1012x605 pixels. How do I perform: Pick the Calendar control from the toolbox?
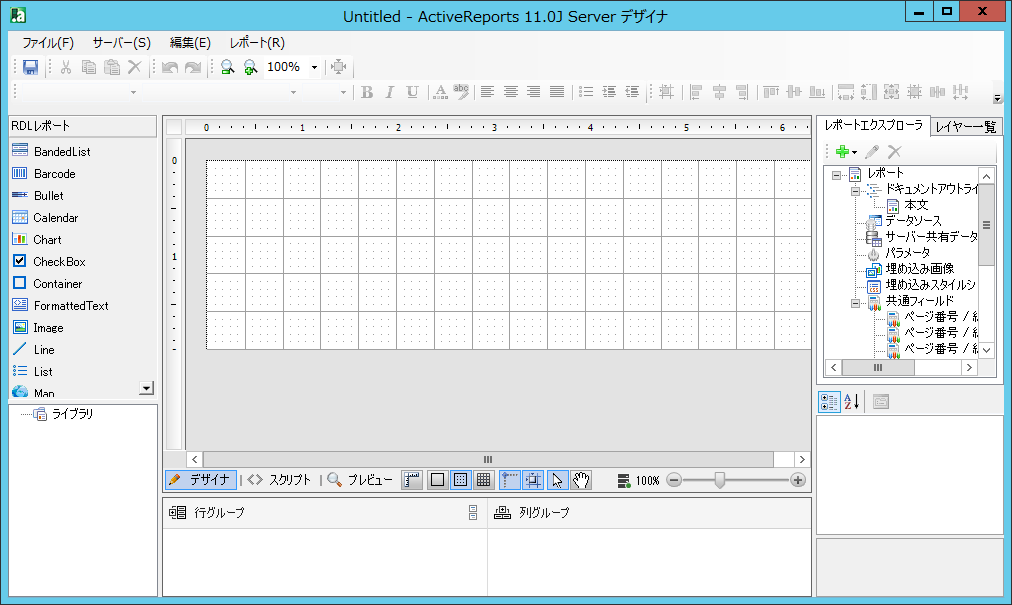point(55,218)
